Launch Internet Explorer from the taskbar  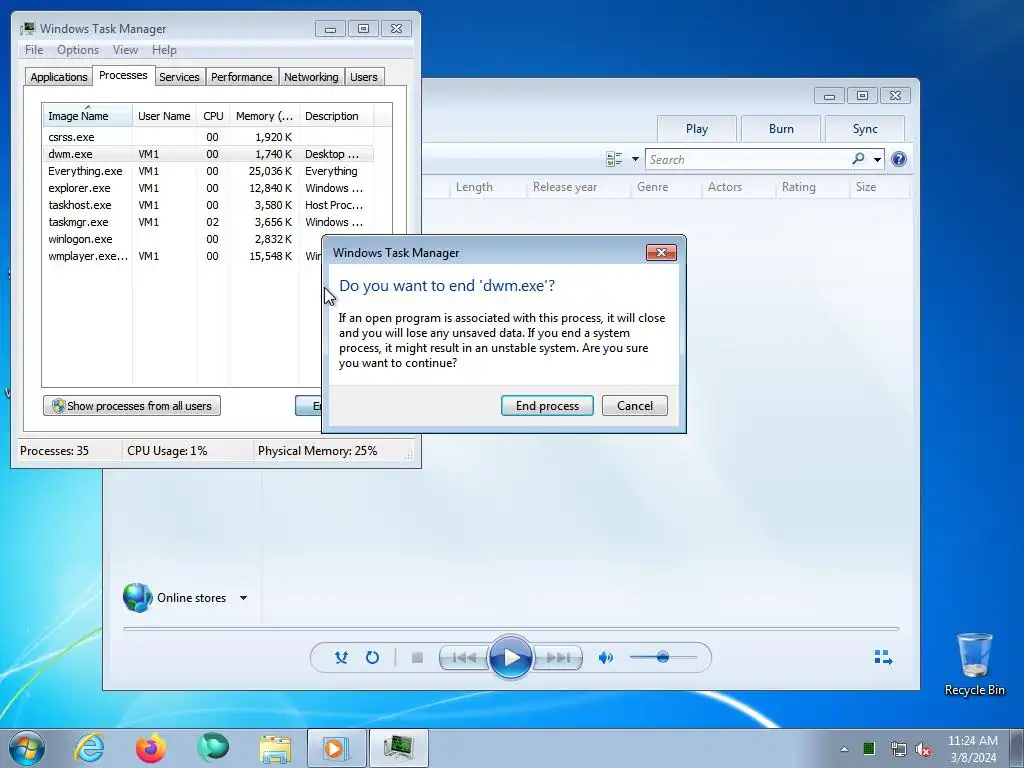pyautogui.click(x=89, y=748)
